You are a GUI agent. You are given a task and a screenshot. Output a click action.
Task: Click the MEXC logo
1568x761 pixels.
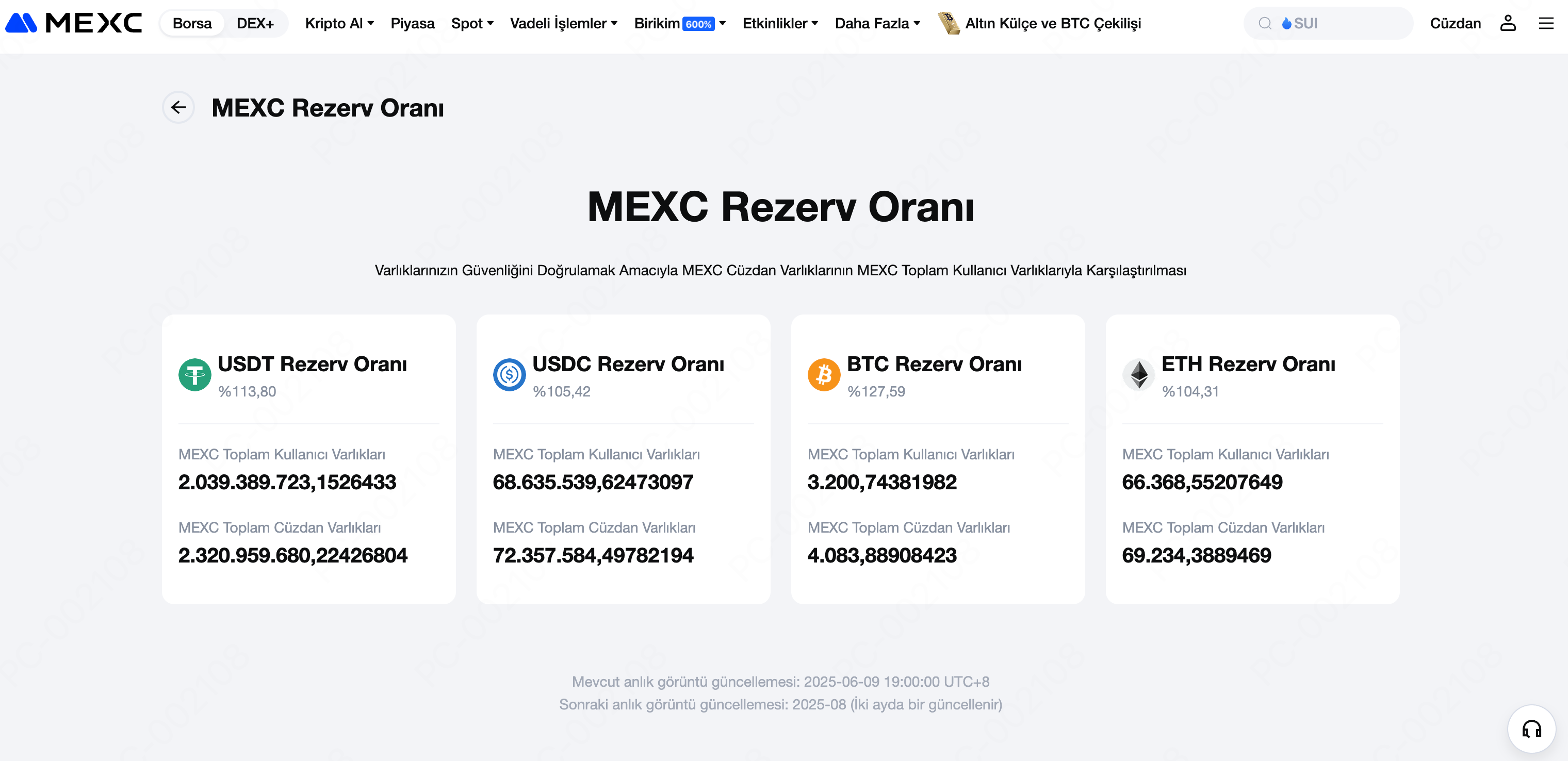(x=74, y=23)
